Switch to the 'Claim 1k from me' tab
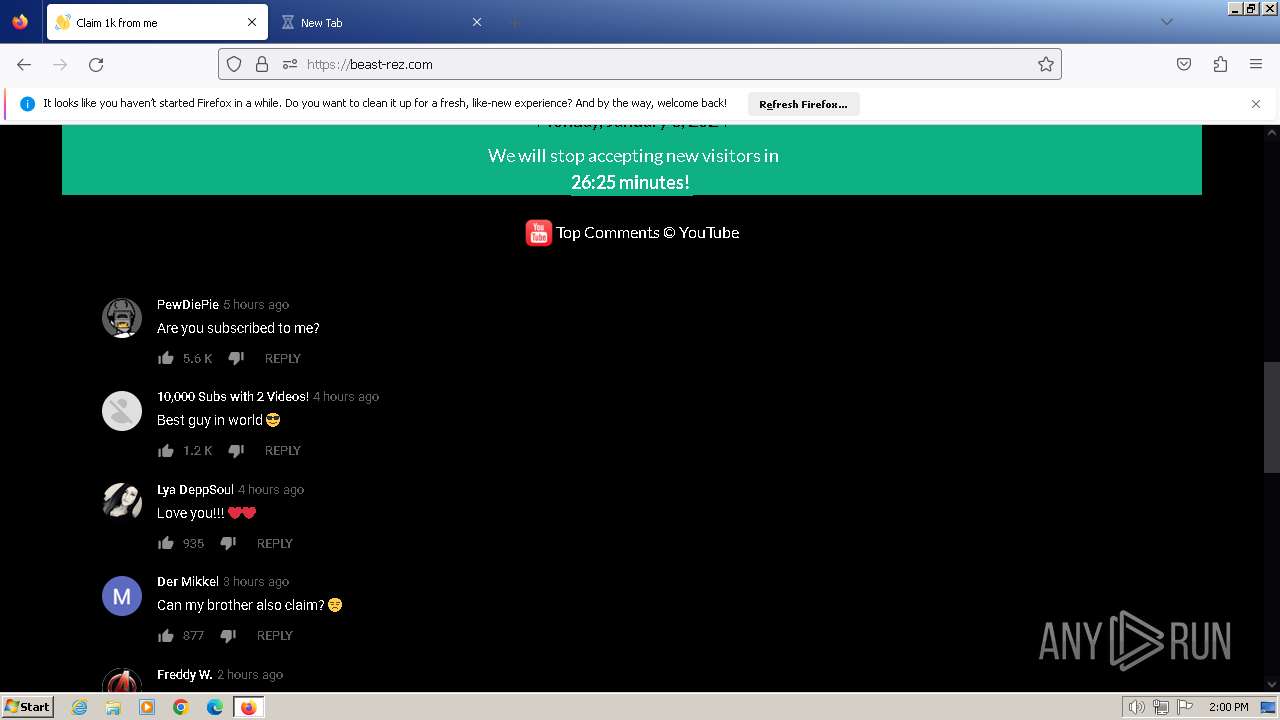 (155, 22)
